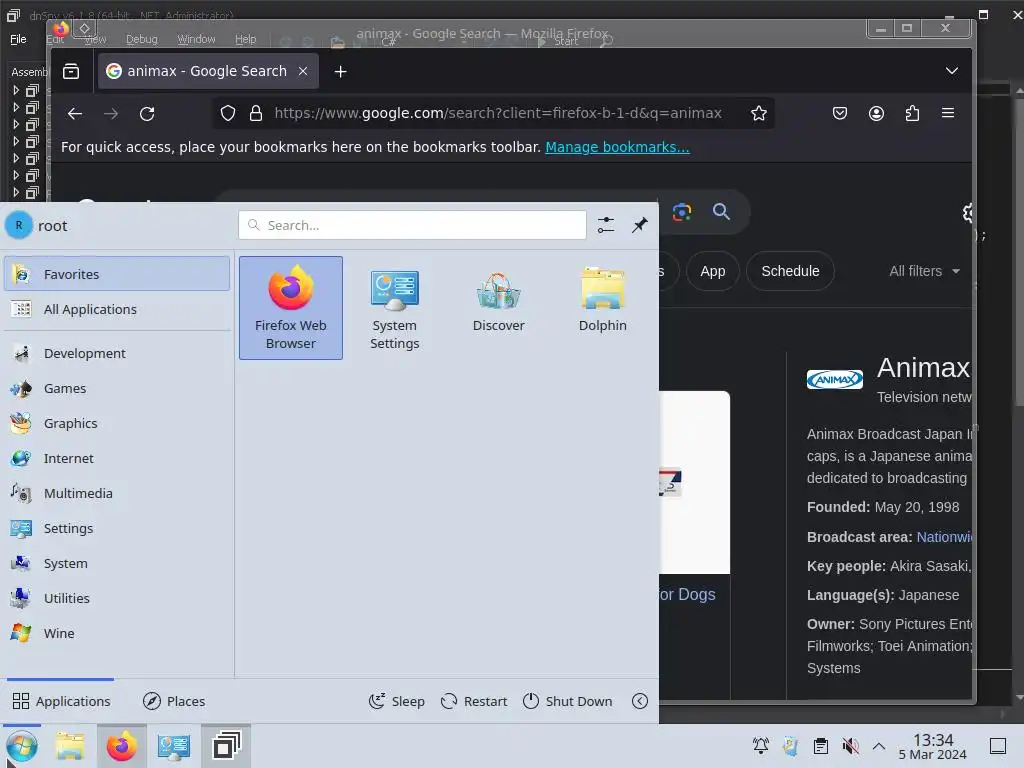Search by image with Google Lens
Screen dimensions: 1024x768
tap(682, 212)
